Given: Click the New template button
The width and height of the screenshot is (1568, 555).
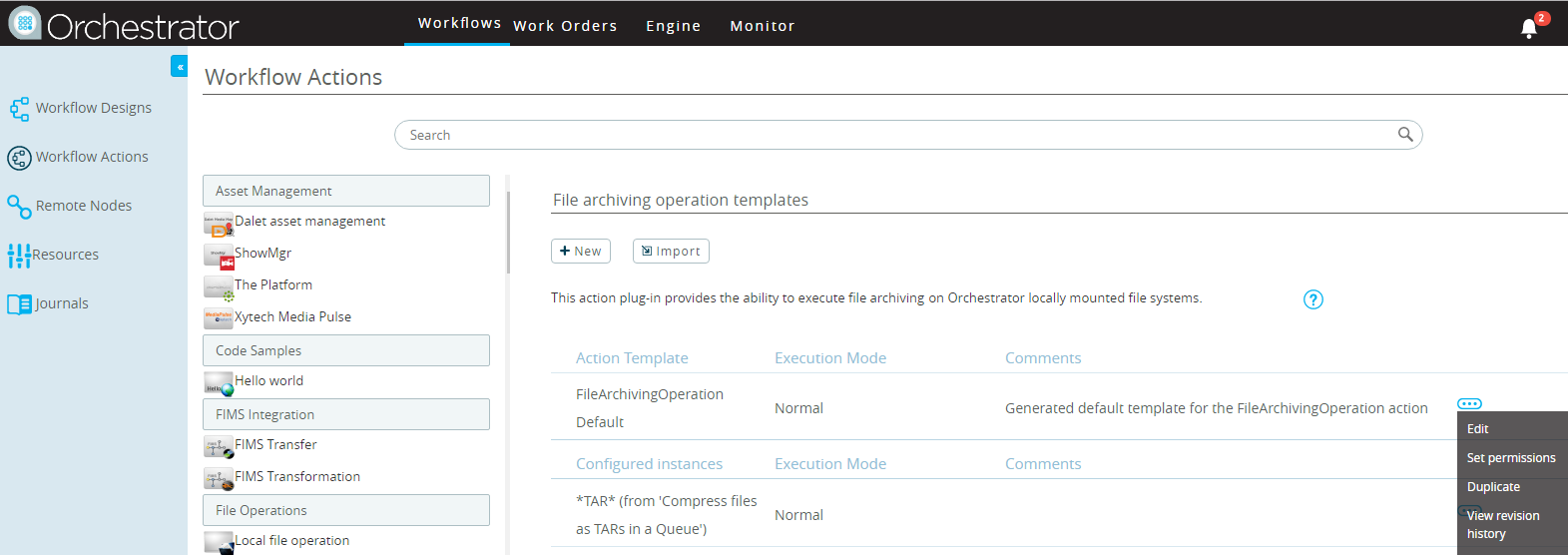Looking at the screenshot, I should click(581, 251).
